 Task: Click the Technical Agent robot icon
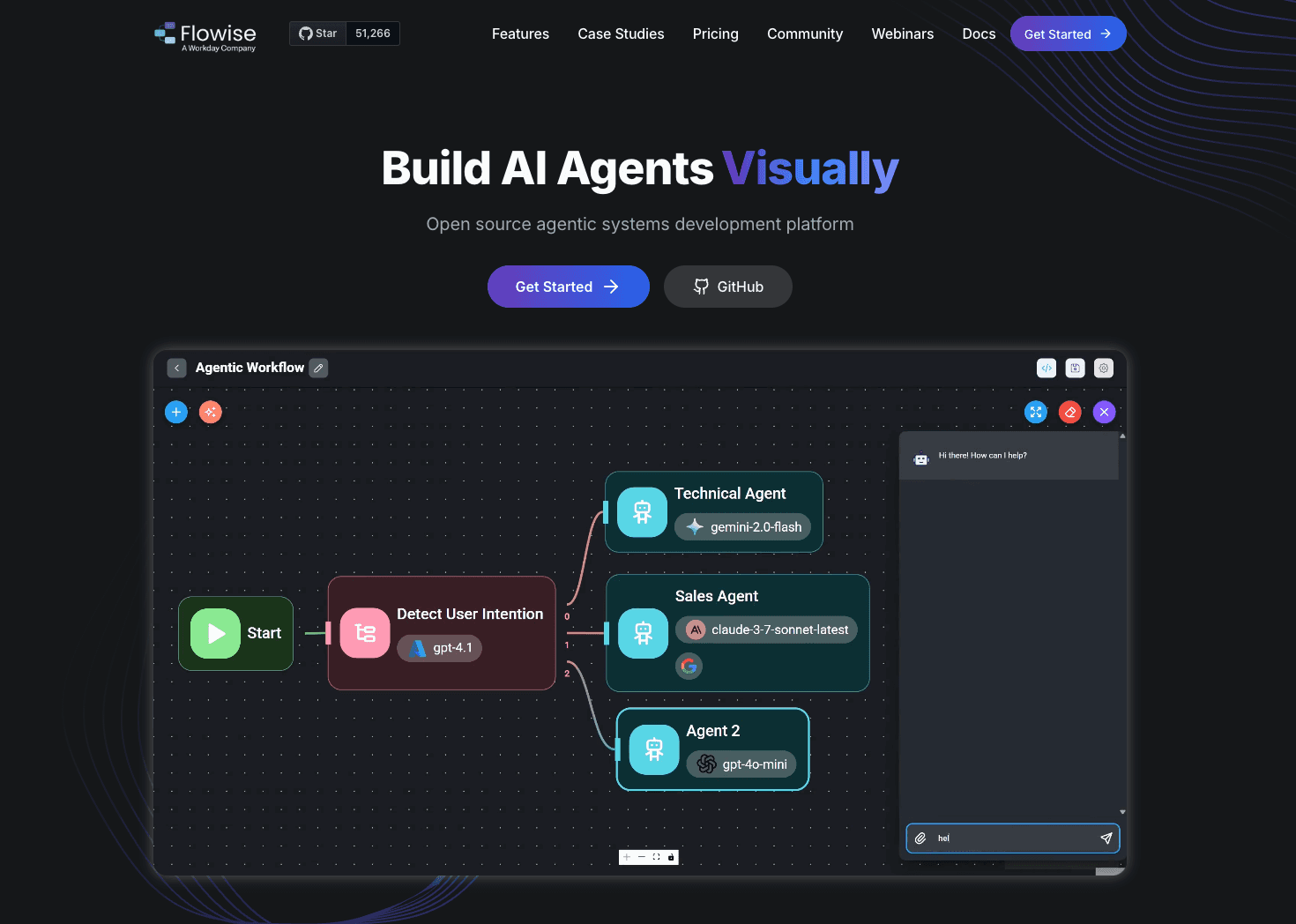click(642, 512)
